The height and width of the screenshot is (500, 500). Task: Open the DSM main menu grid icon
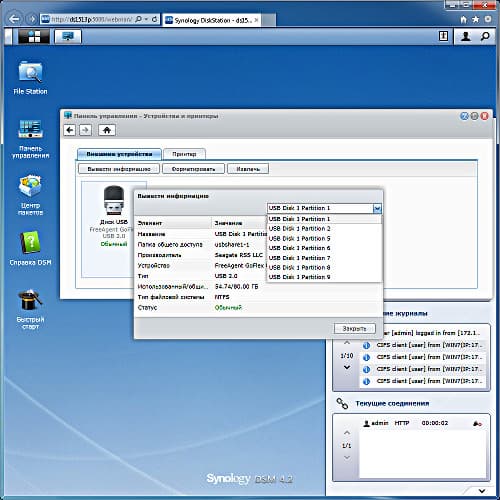(34, 36)
